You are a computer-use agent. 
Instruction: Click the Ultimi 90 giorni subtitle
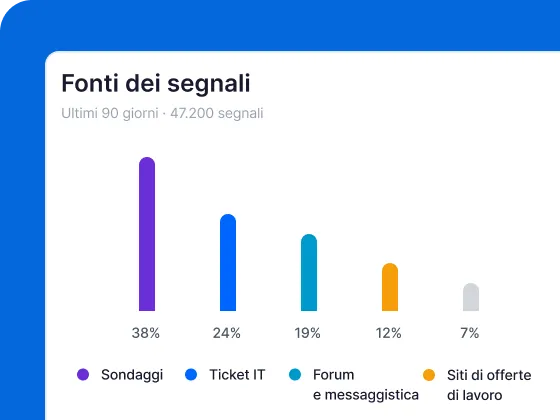click(110, 113)
